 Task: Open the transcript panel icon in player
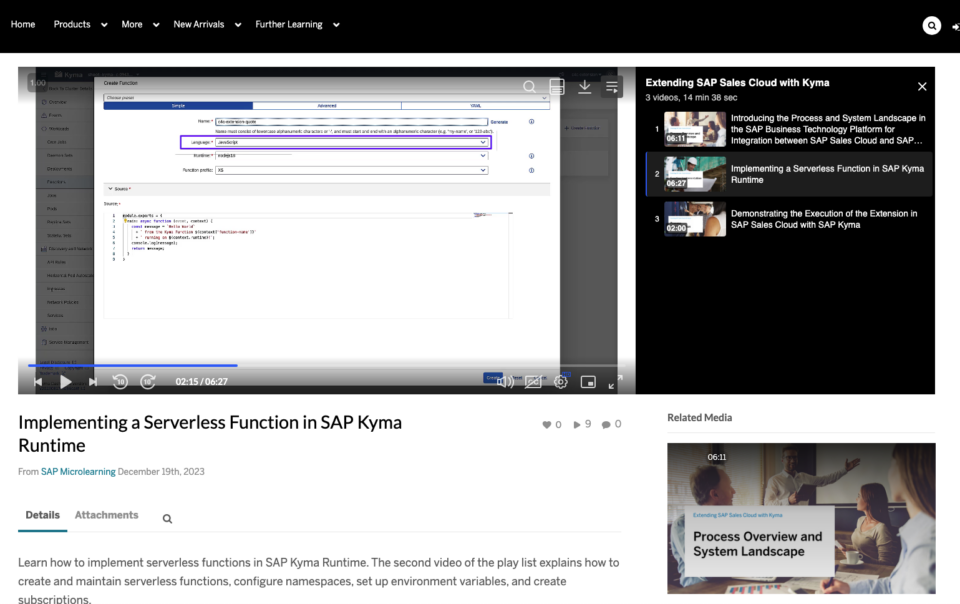tap(557, 87)
